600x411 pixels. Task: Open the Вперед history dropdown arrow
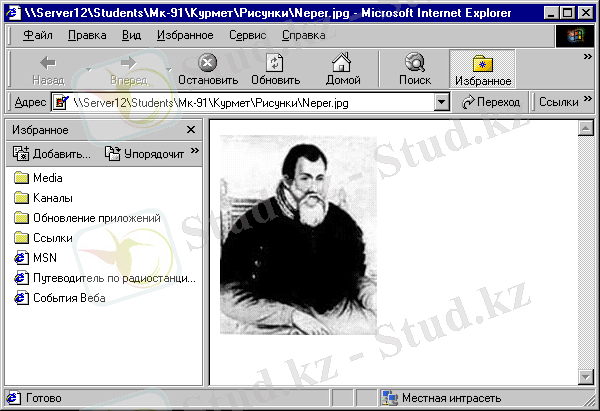tap(169, 70)
